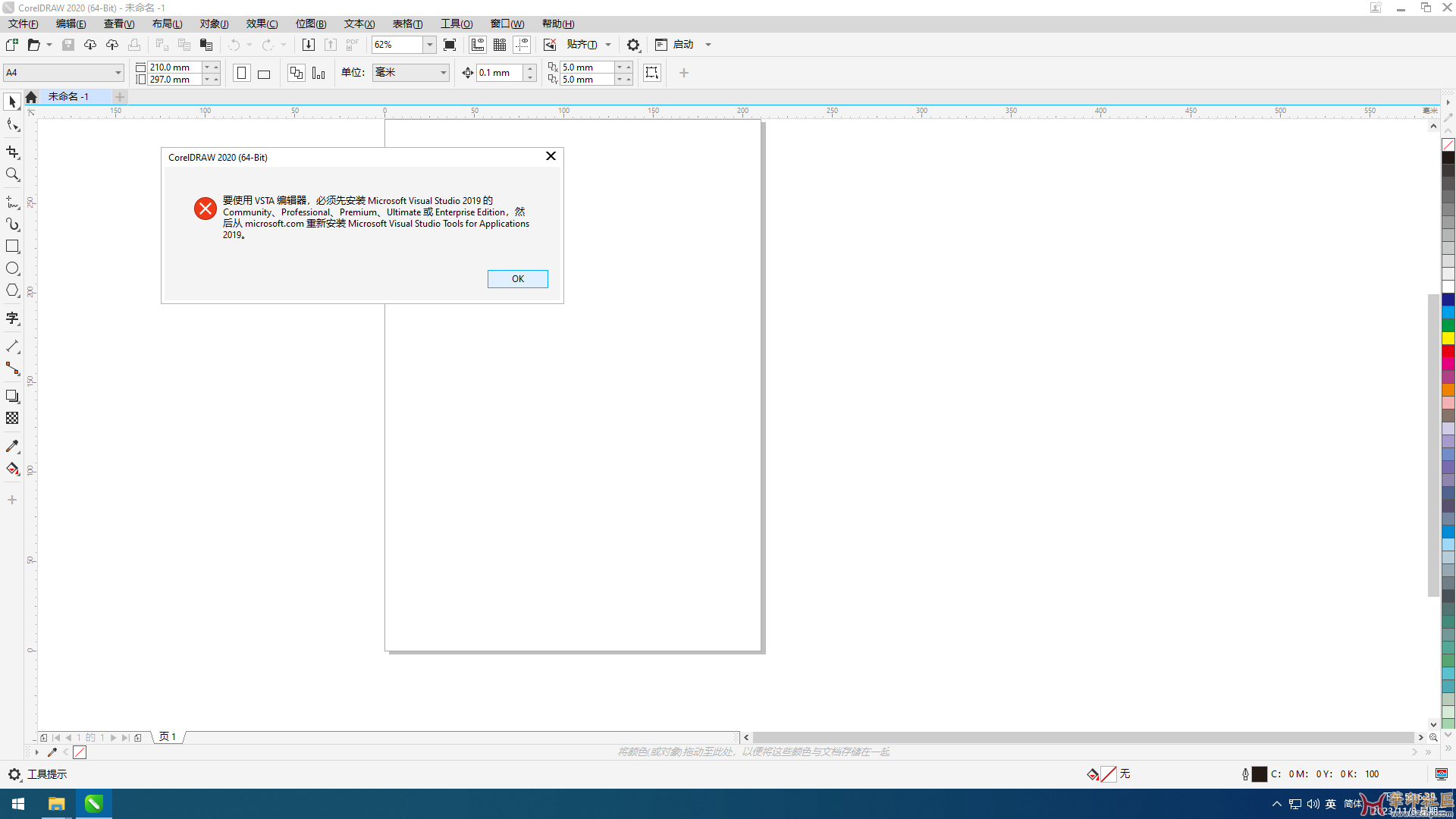Click the page frame icon in property bar

[651, 73]
